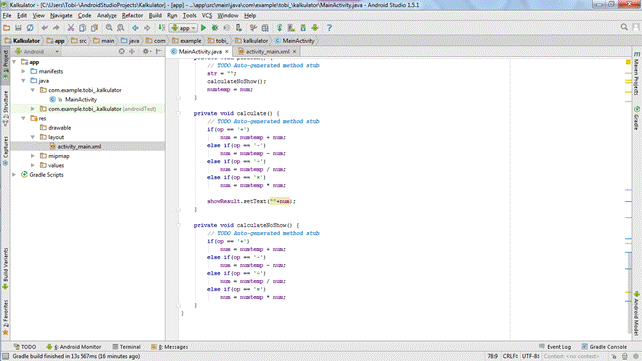
Task: Expand the manifests folder
Action: (23, 71)
